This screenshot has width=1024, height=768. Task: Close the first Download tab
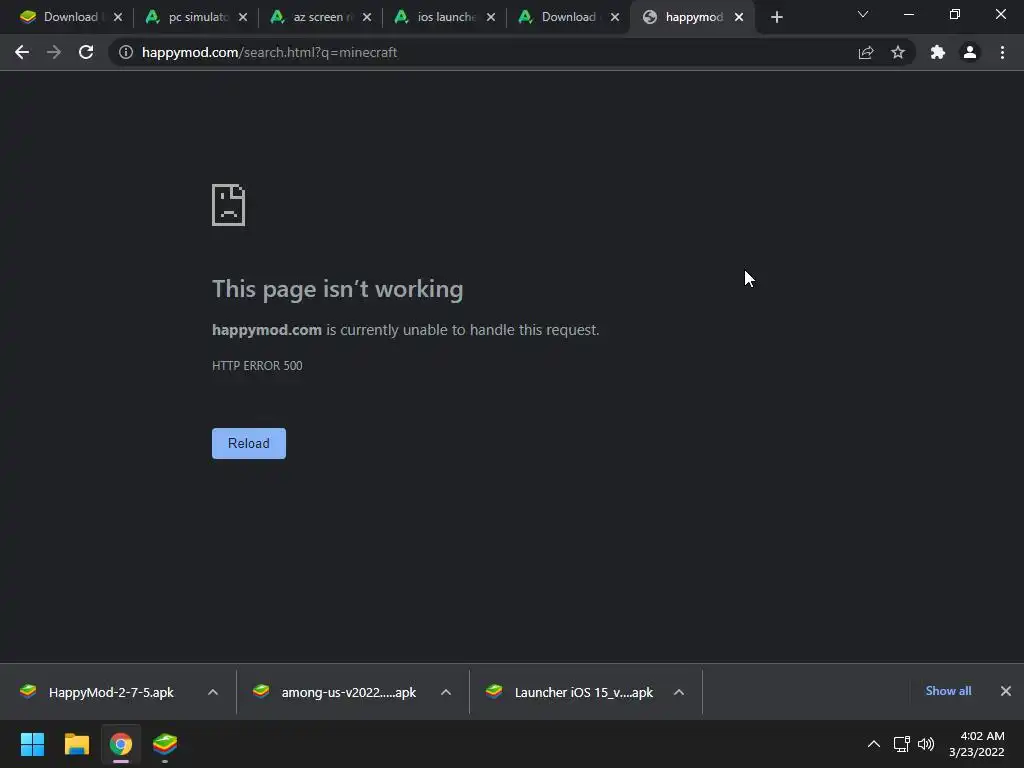click(118, 17)
